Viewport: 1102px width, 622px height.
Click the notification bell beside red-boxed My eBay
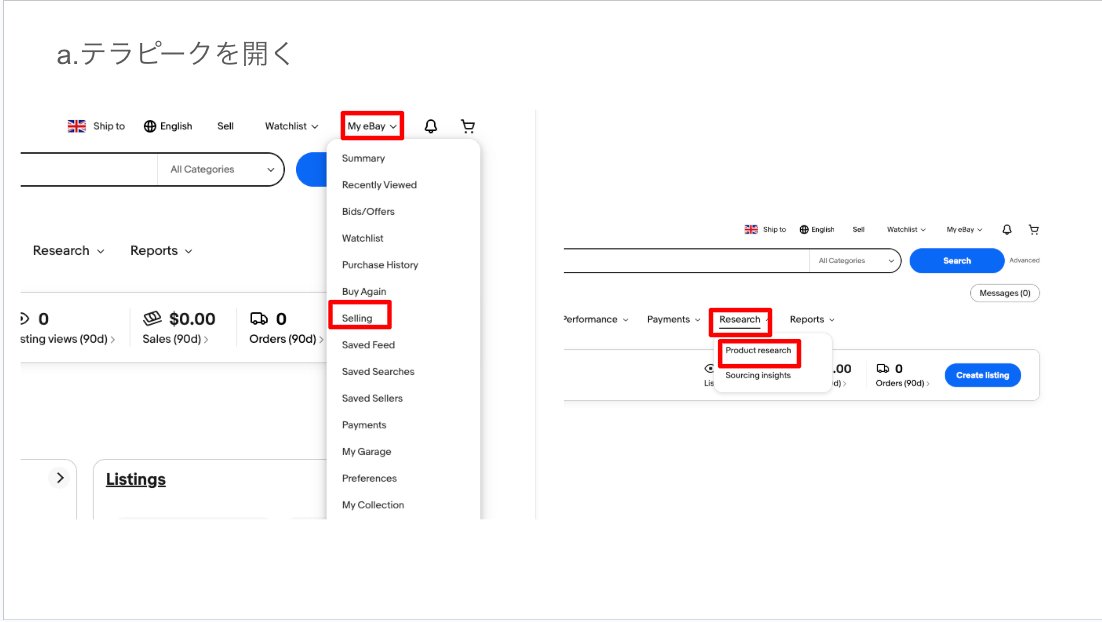click(x=431, y=126)
